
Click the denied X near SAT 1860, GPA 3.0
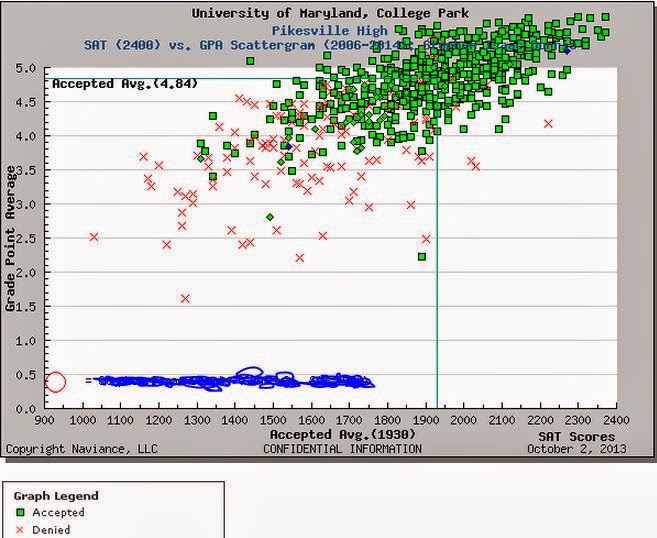411,205
